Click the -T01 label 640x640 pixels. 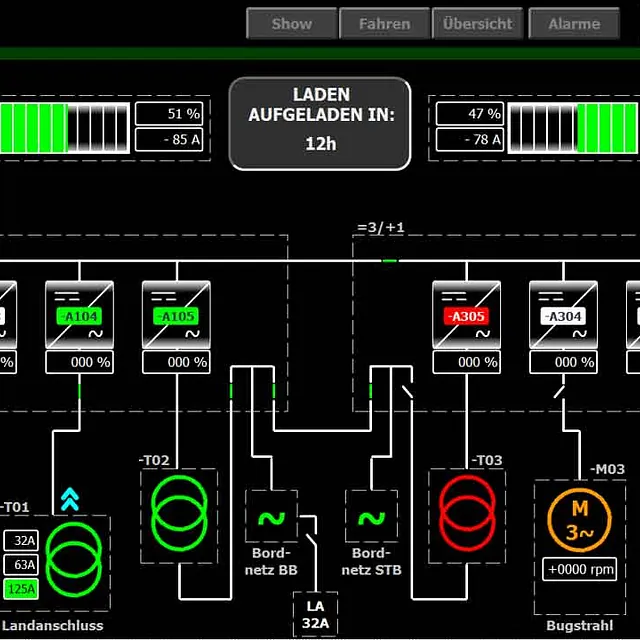coord(15,507)
